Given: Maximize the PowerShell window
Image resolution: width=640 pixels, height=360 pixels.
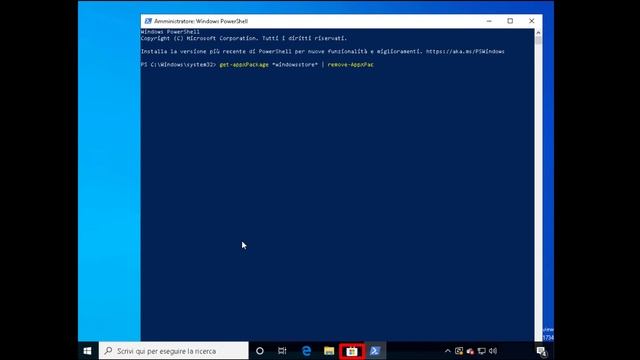Looking at the screenshot, I should pyautogui.click(x=510, y=21).
